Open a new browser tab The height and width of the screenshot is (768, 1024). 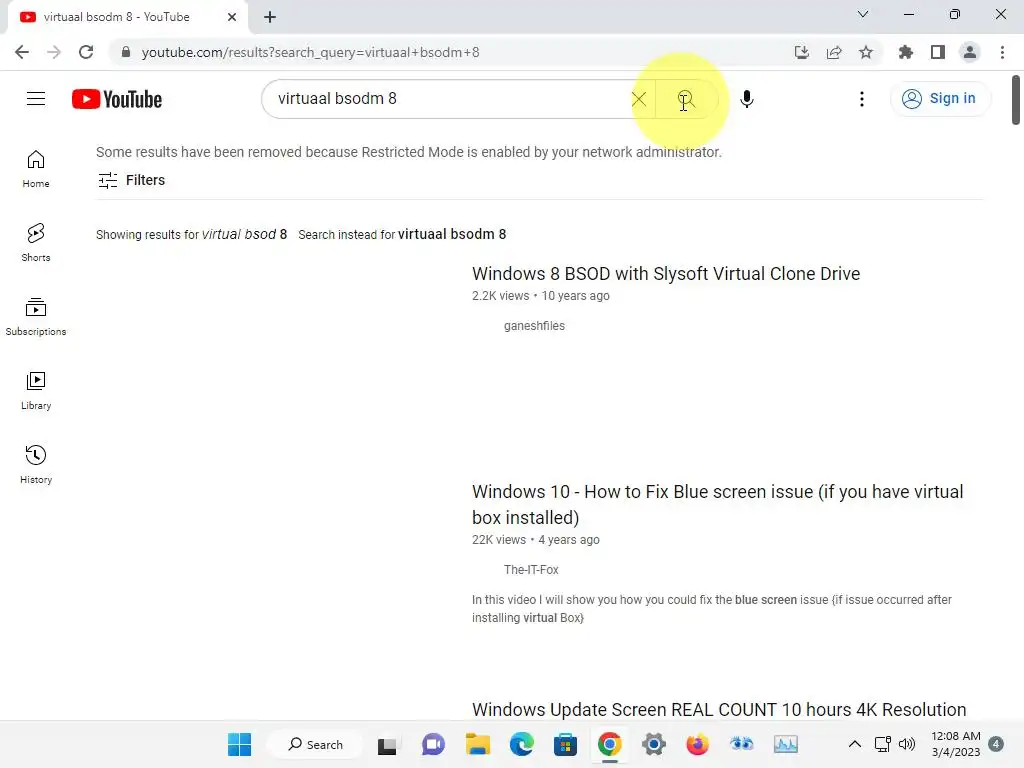tap(270, 17)
